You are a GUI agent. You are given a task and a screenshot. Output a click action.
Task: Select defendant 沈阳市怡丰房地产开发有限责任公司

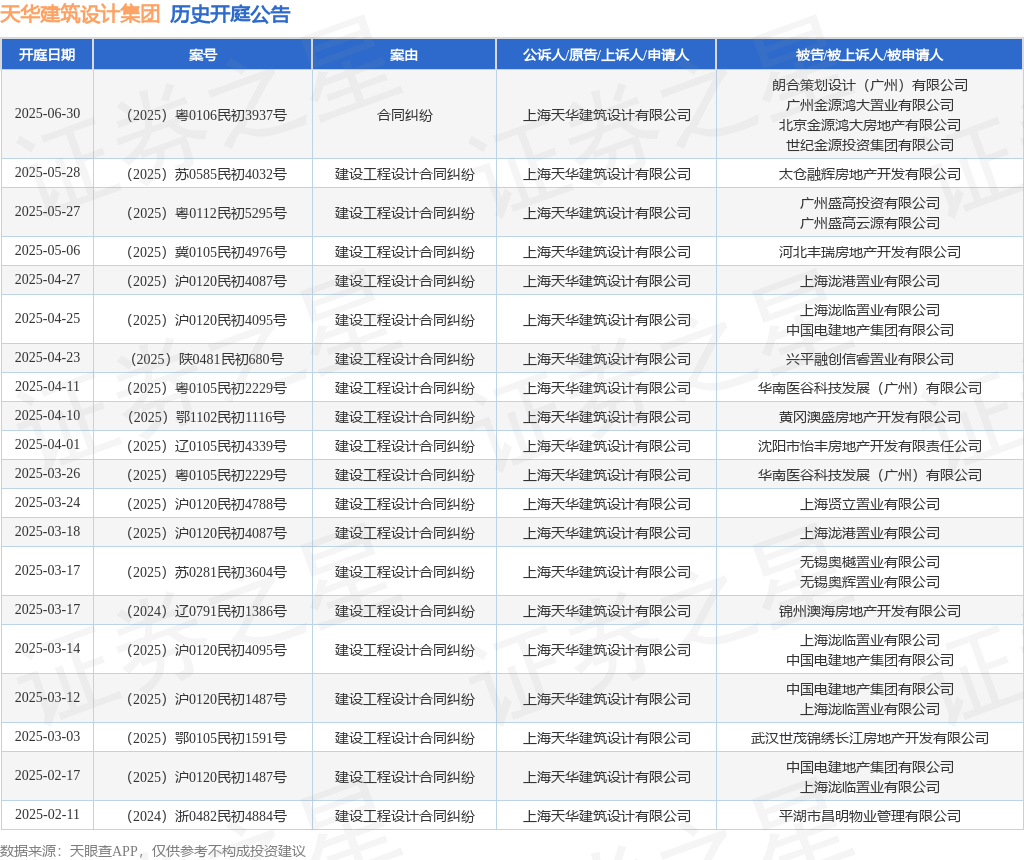tap(869, 447)
